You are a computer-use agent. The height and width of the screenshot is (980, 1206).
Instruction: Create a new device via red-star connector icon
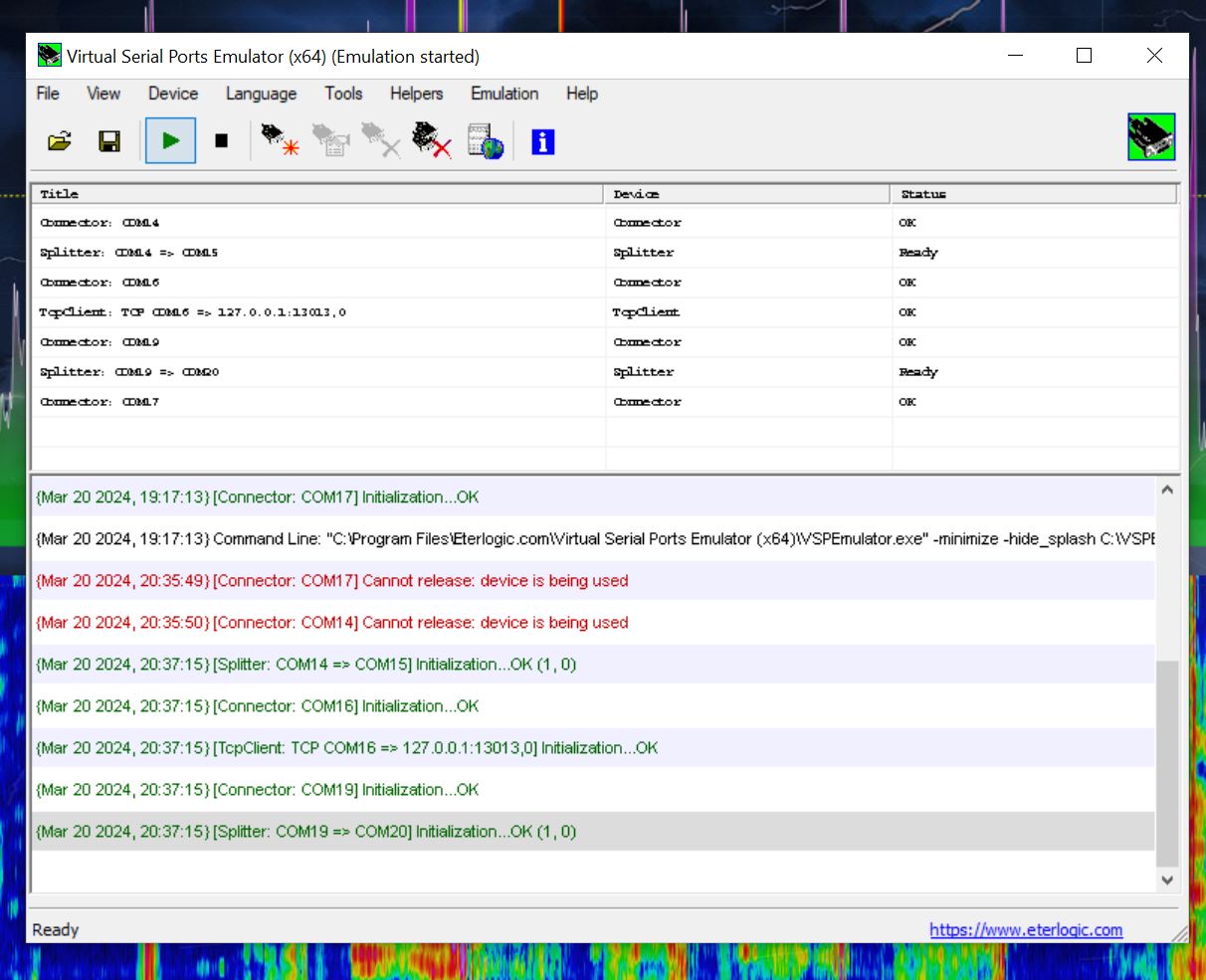tap(280, 141)
